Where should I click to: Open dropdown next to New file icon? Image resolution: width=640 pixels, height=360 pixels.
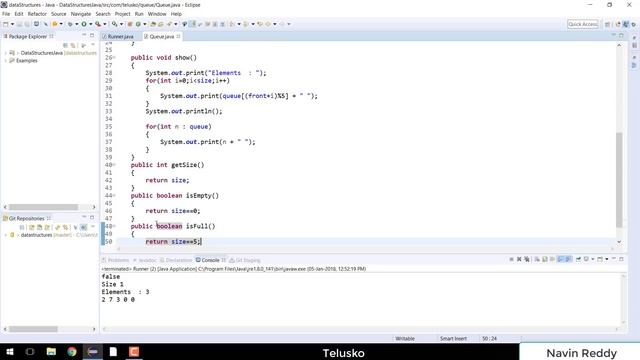coord(12,24)
